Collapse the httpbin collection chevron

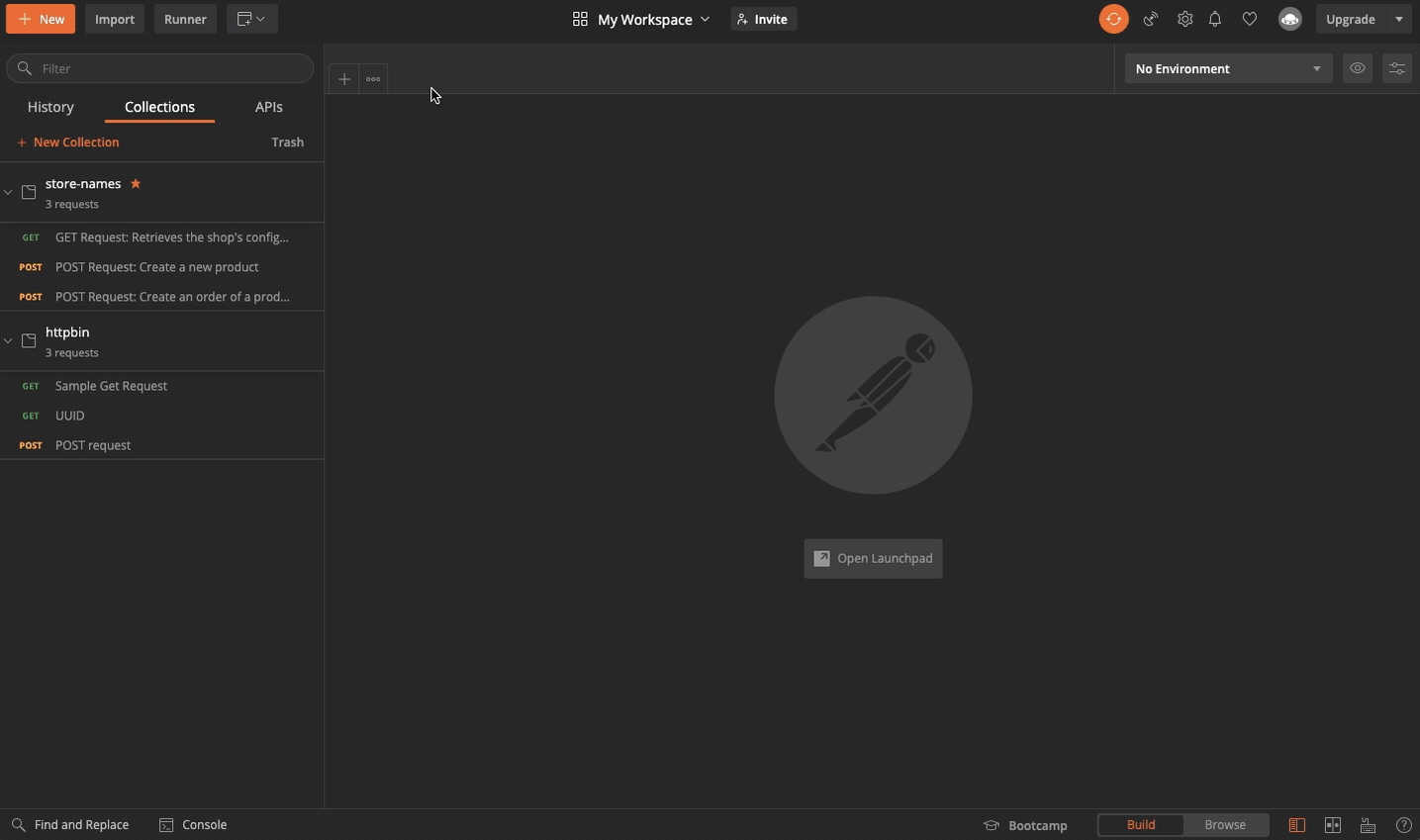pos(8,340)
